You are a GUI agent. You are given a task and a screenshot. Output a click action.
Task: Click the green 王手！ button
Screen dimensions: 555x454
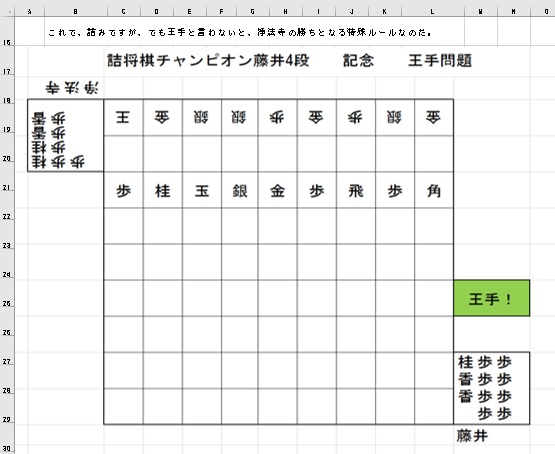[x=492, y=298]
